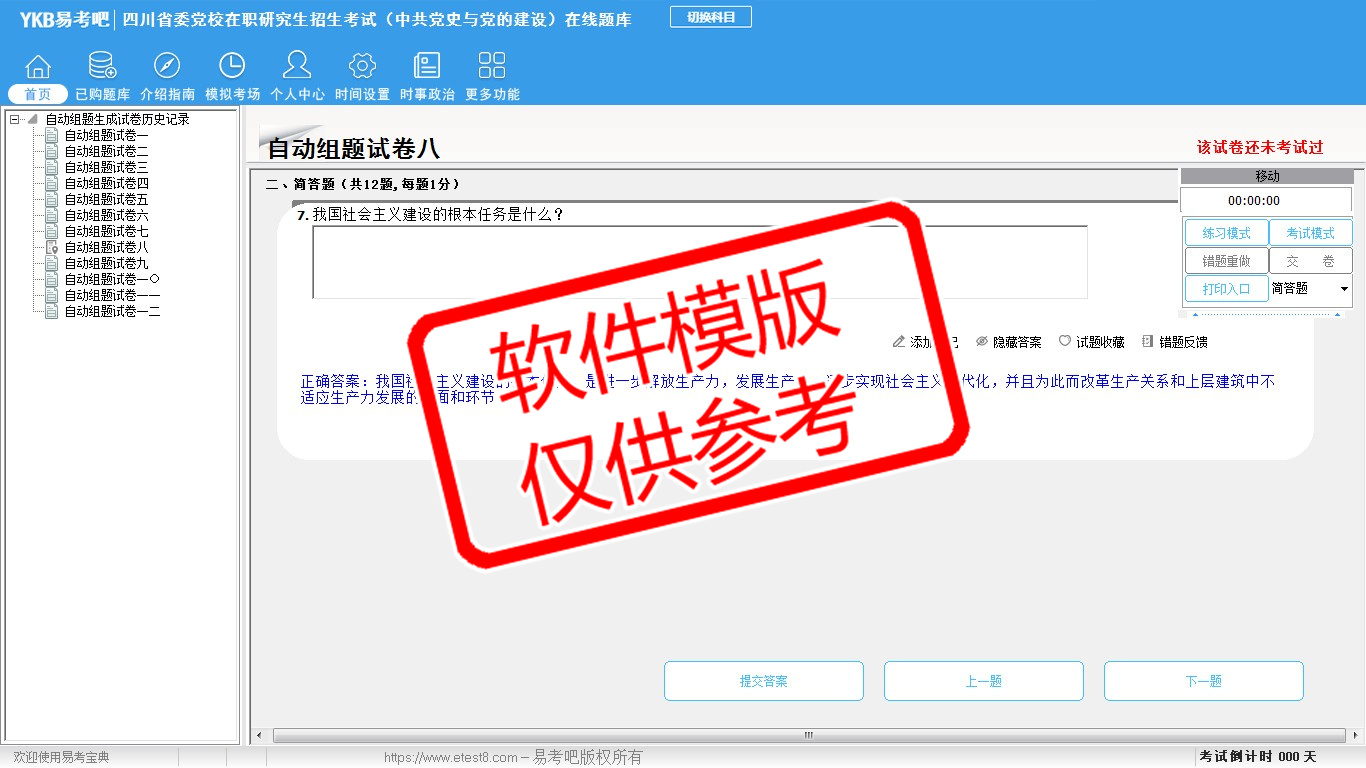Go to the next question 下一题
Screen dimensions: 1366x768
pos(1203,681)
